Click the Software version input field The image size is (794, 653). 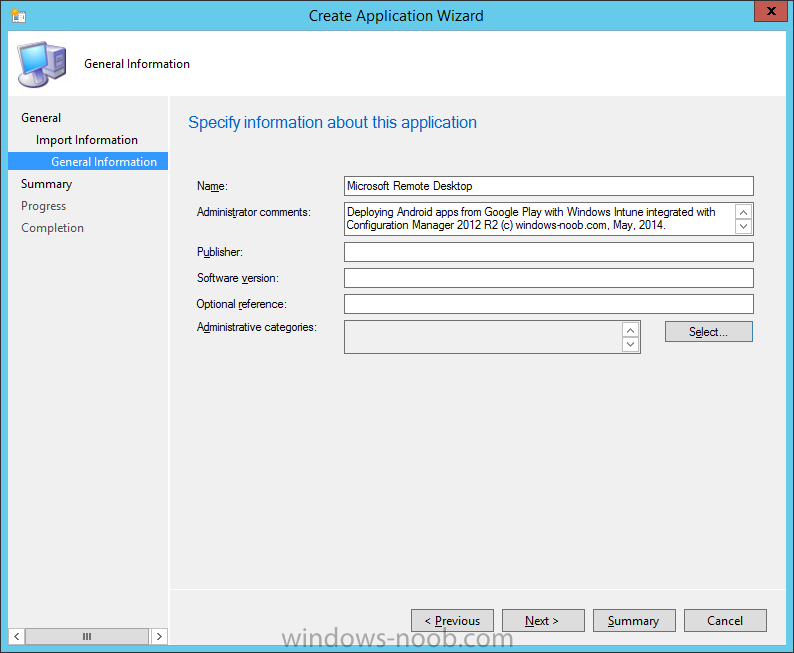[x=548, y=278]
